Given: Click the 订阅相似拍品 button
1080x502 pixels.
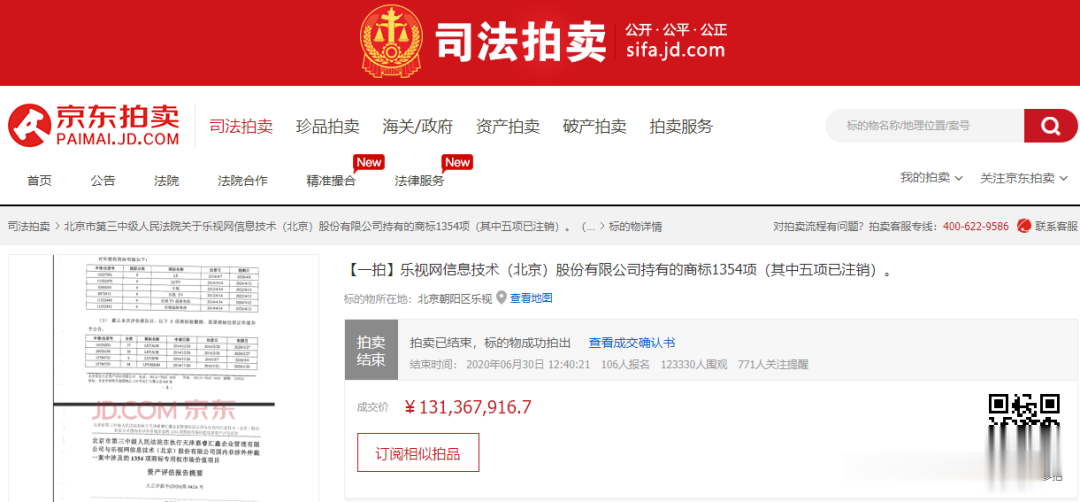Looking at the screenshot, I should [x=418, y=453].
